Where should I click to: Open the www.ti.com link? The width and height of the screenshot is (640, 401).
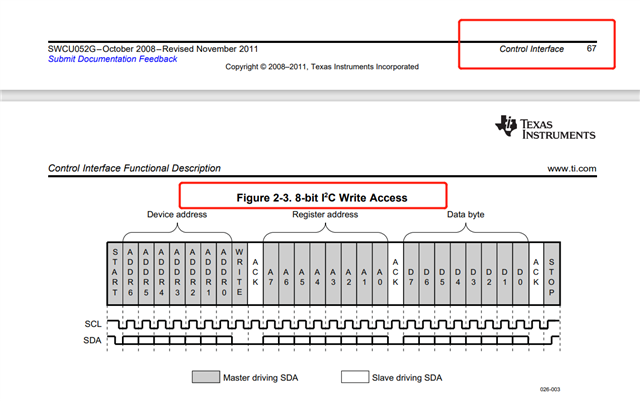point(571,168)
